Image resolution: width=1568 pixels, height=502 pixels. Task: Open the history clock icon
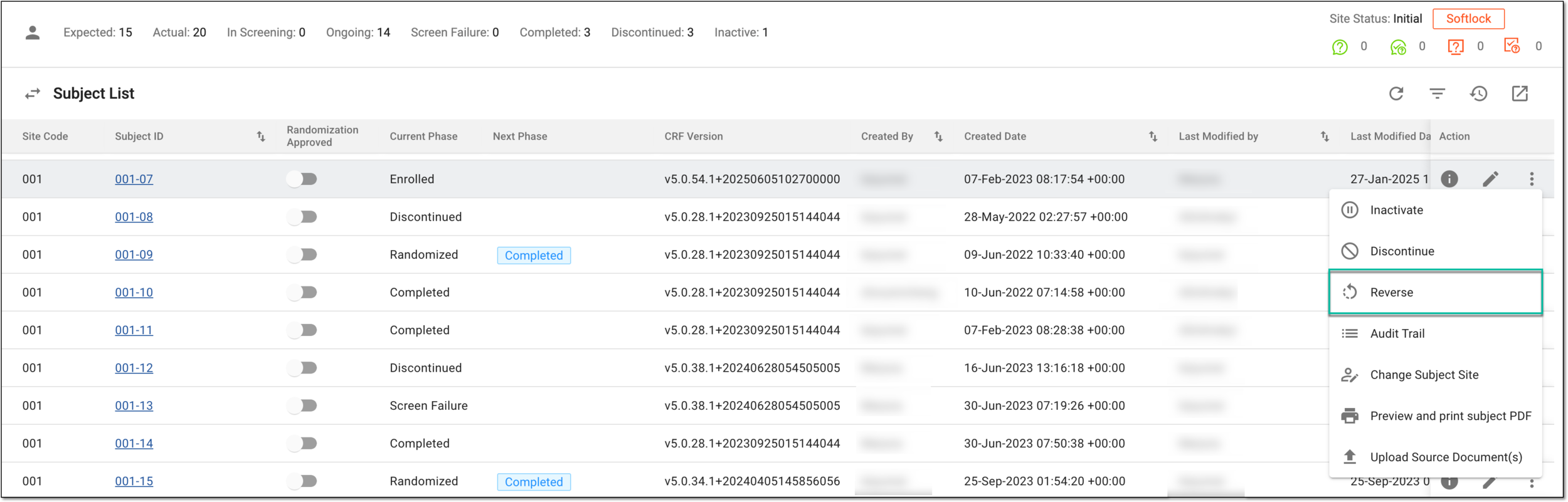(x=1479, y=94)
